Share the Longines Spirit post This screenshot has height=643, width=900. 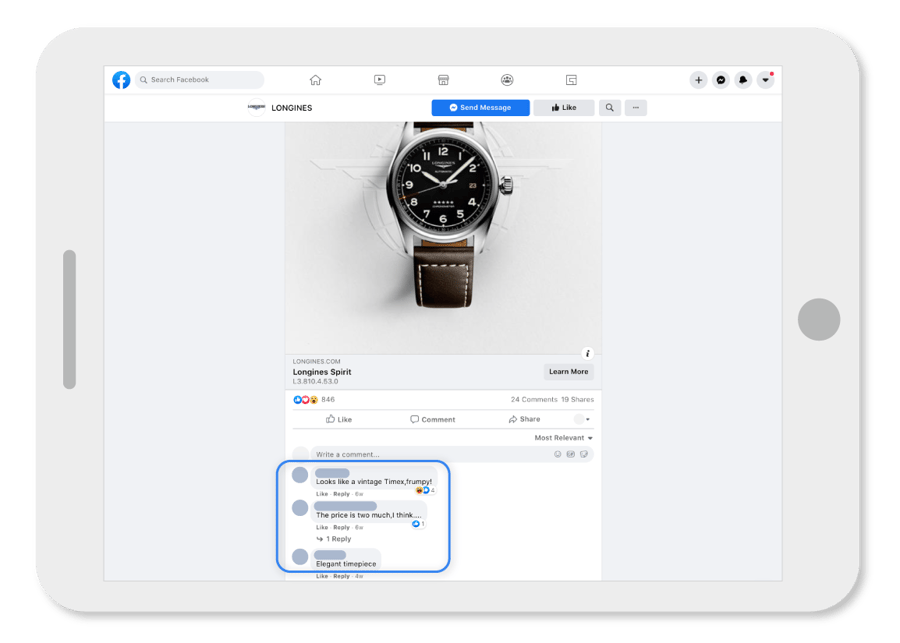click(524, 419)
